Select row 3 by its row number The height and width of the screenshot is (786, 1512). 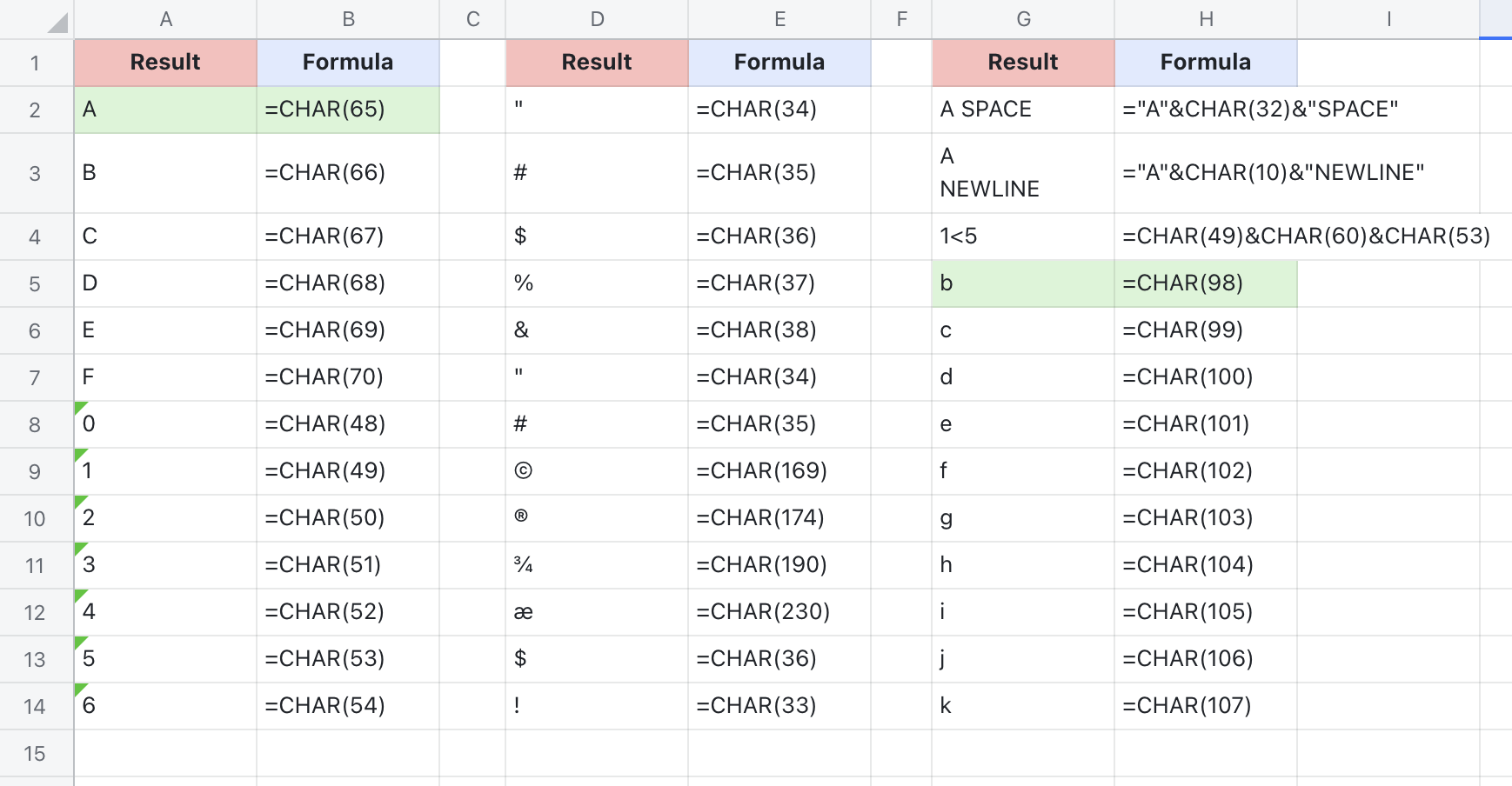pyautogui.click(x=35, y=172)
